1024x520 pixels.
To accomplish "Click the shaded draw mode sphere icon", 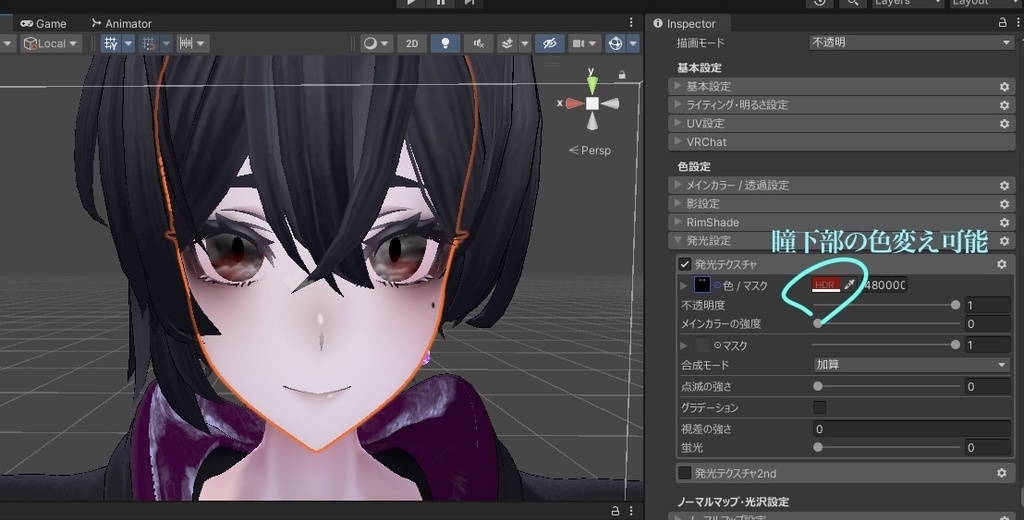I will tap(370, 44).
